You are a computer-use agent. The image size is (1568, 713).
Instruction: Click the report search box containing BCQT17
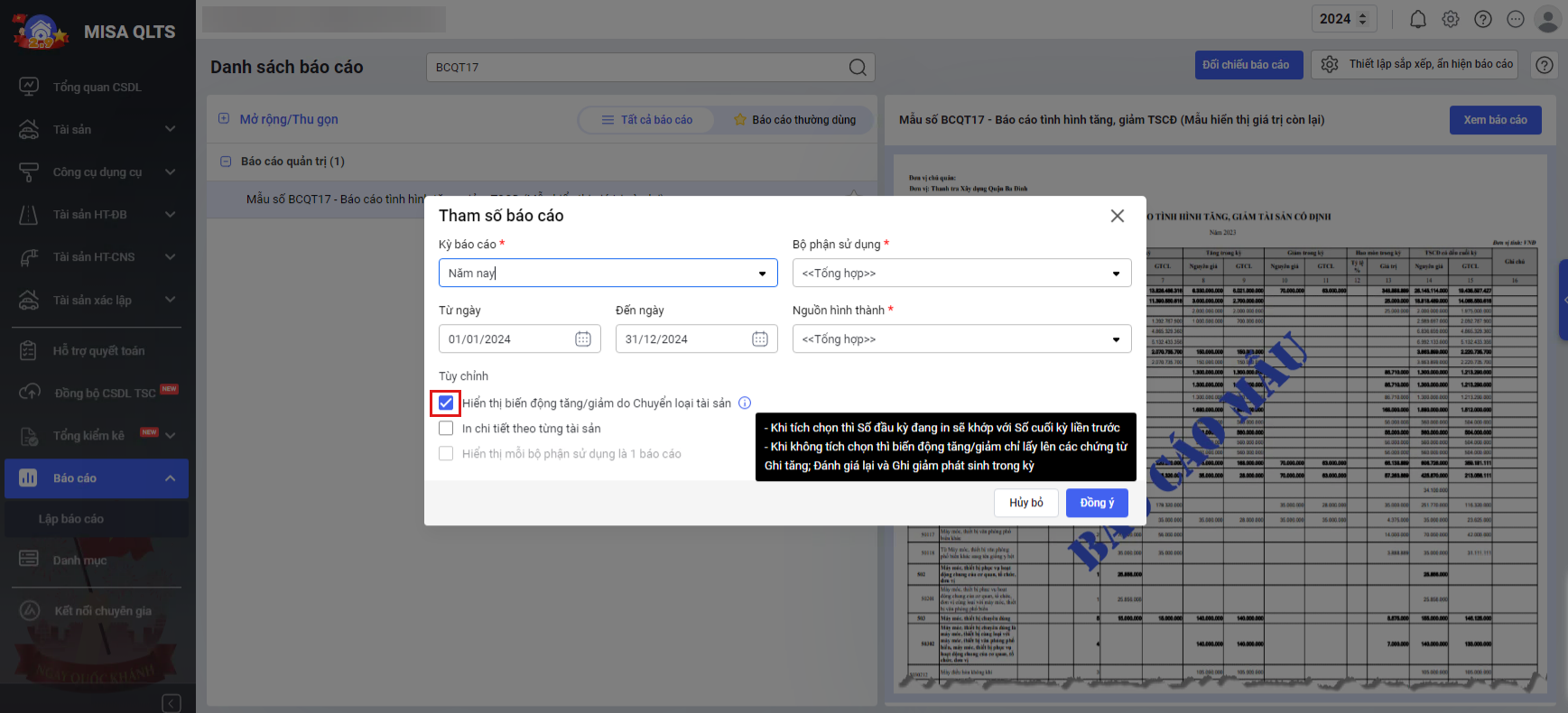coord(650,67)
